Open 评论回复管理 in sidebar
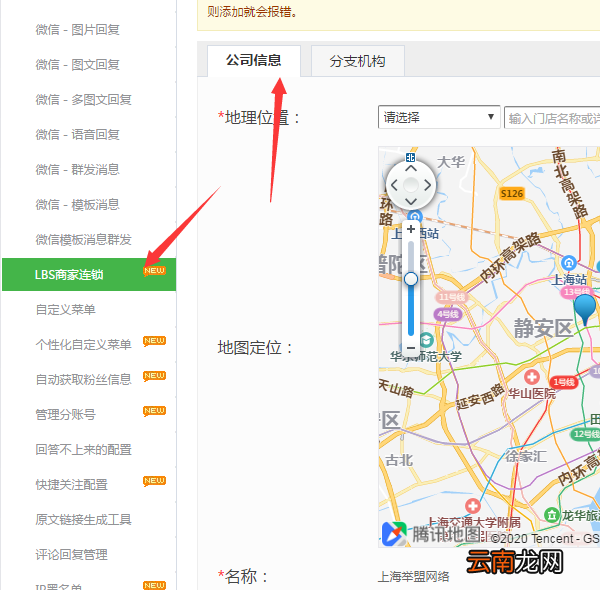The width and height of the screenshot is (600, 590). (x=72, y=554)
